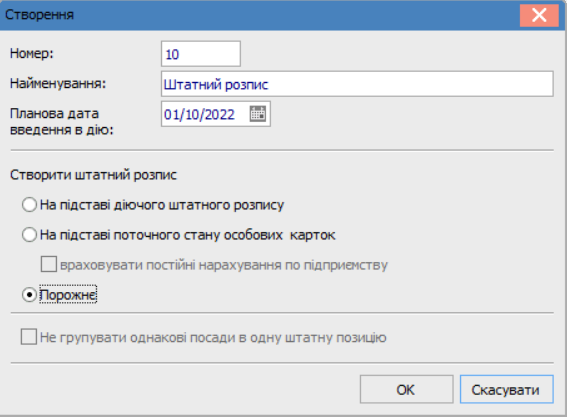The image size is (567, 417).
Task: Select the 'Порожнє' radio circle
Action: (x=29, y=295)
